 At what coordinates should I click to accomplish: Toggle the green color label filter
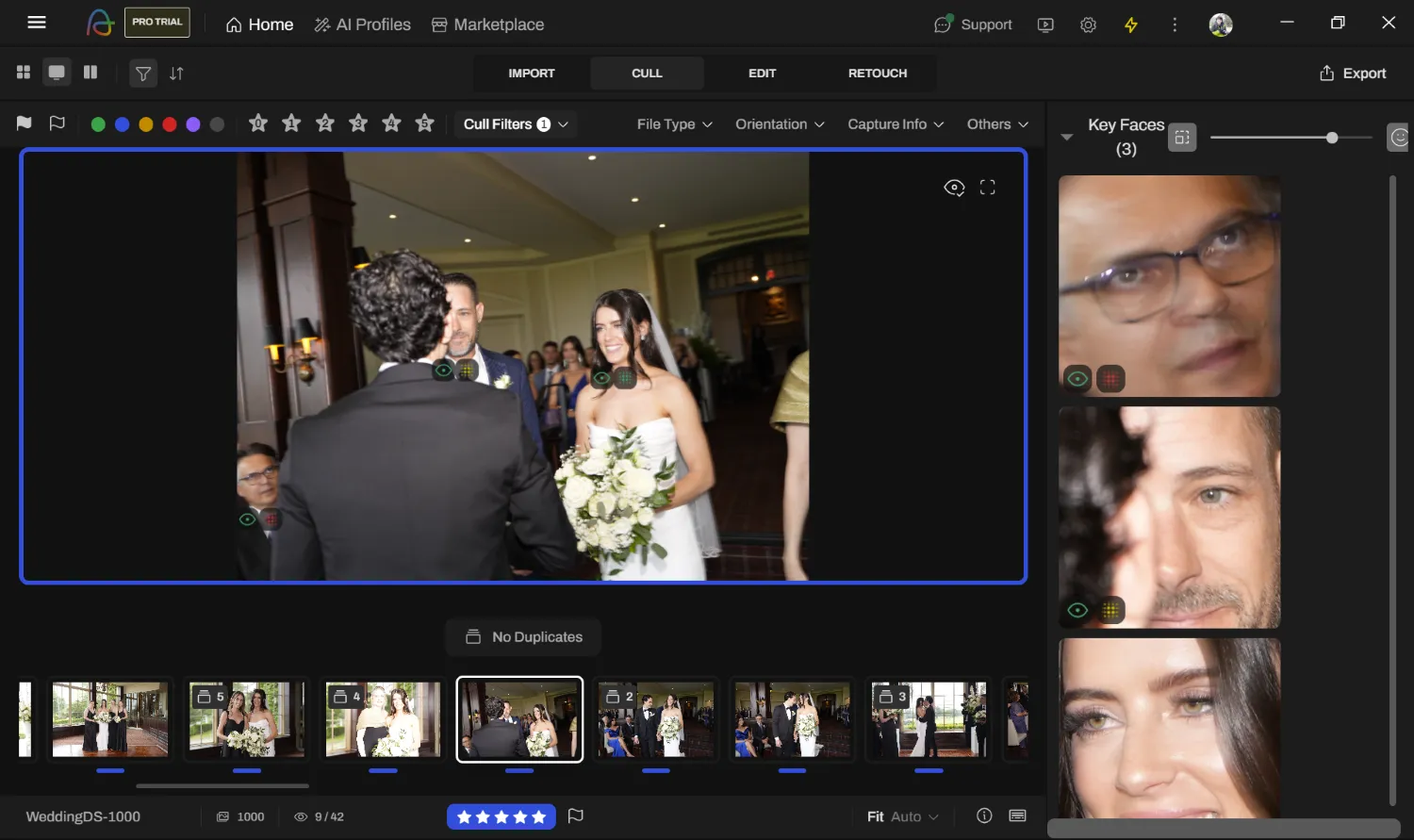[97, 123]
